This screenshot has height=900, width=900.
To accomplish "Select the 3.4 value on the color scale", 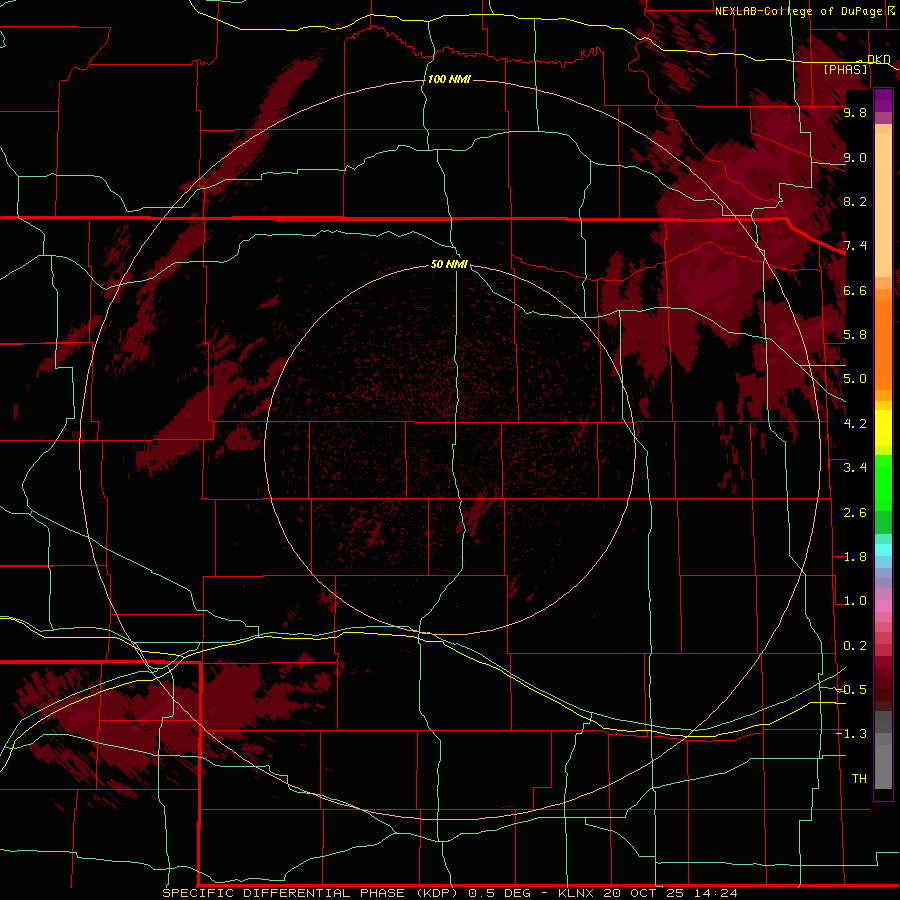I will pyautogui.click(x=855, y=468).
